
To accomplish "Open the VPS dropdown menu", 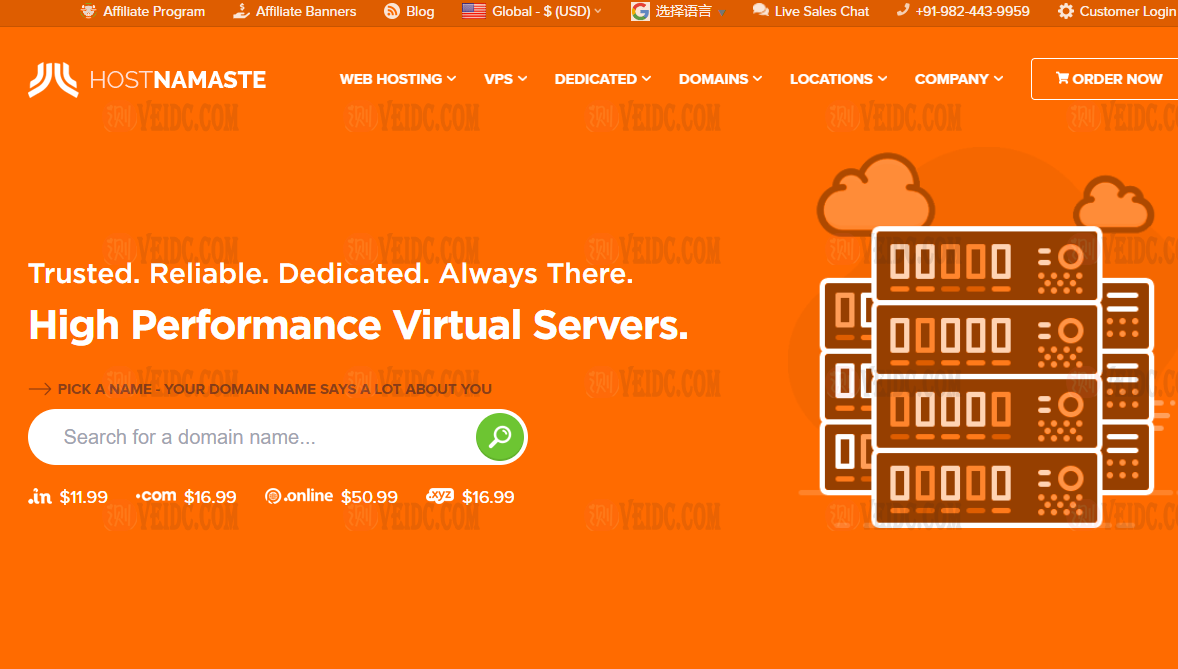I will click(505, 78).
